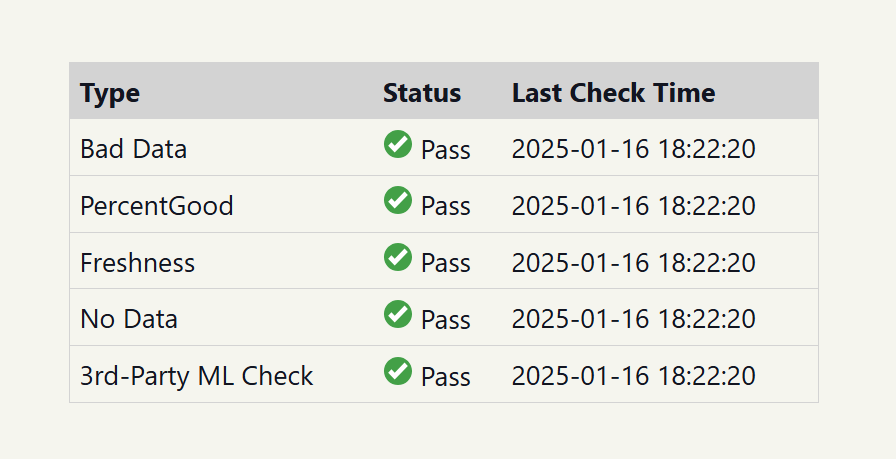Click the Pass text in No Data row
The image size is (896, 459).
446,320
